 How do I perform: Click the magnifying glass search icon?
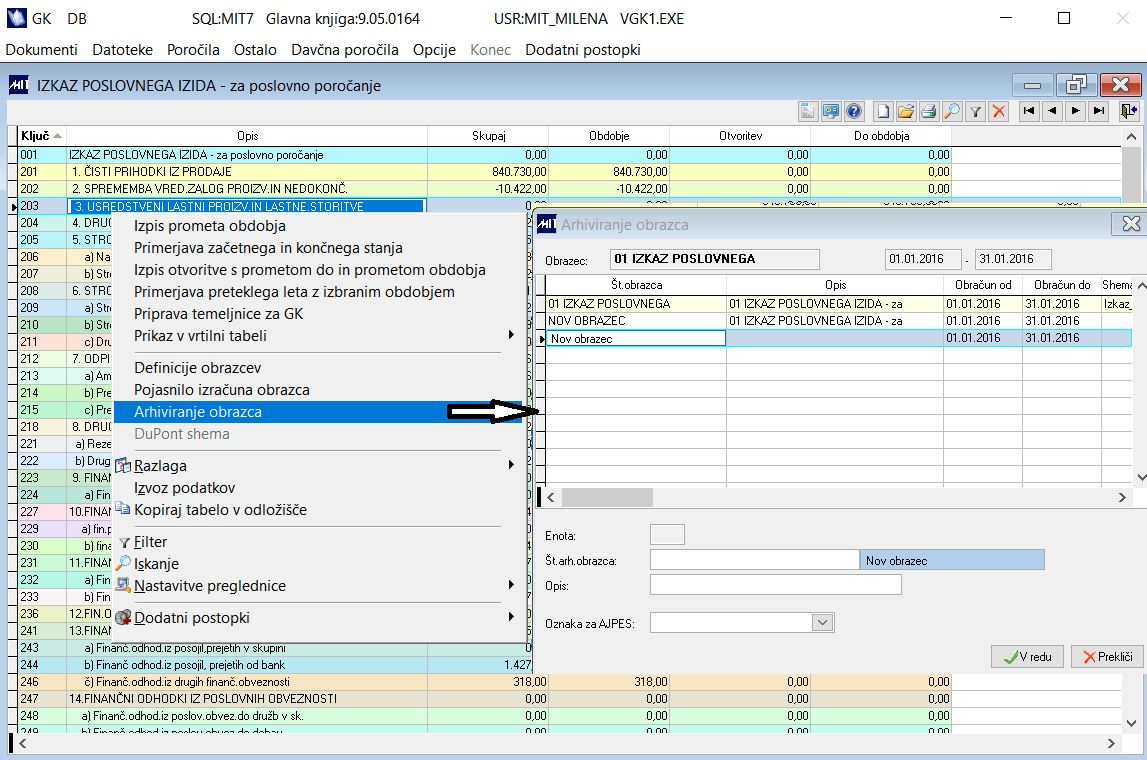(952, 111)
